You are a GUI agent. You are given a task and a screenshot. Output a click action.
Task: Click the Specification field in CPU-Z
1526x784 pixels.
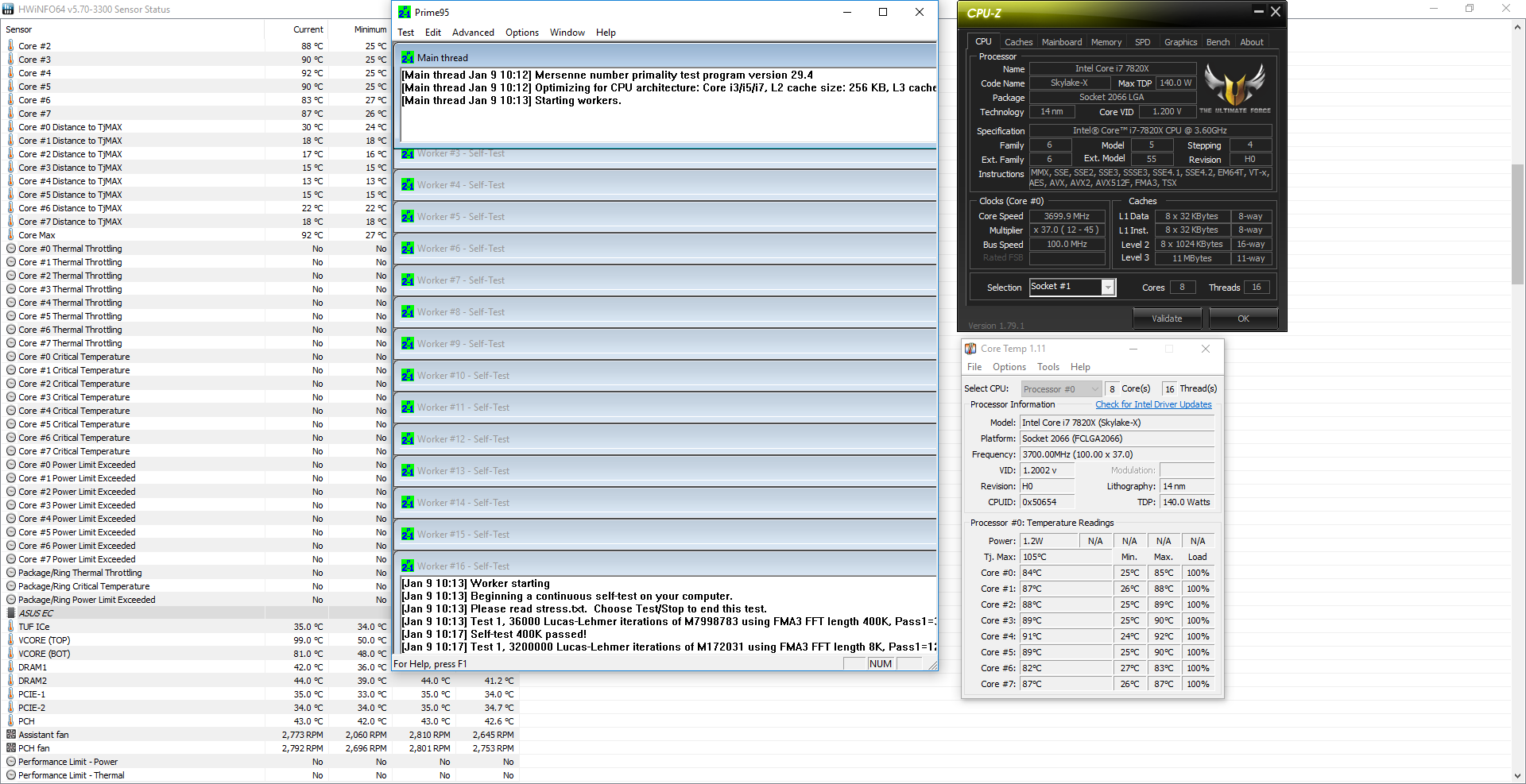point(1150,130)
